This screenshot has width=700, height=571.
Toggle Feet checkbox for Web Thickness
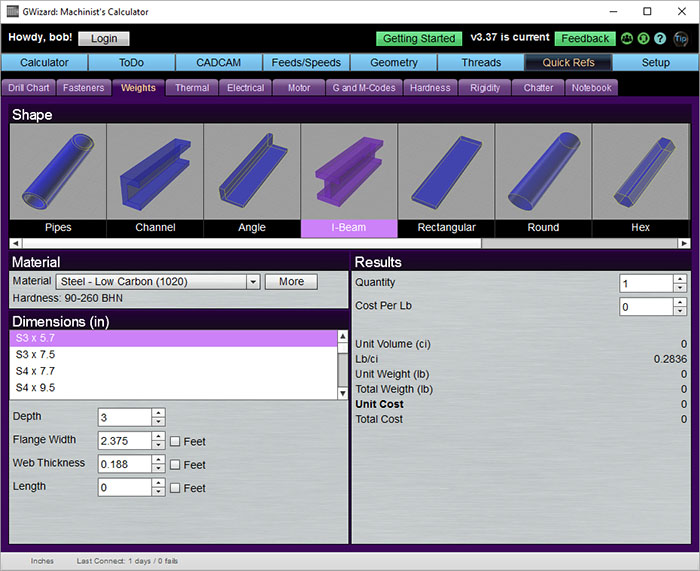pyautogui.click(x=175, y=465)
